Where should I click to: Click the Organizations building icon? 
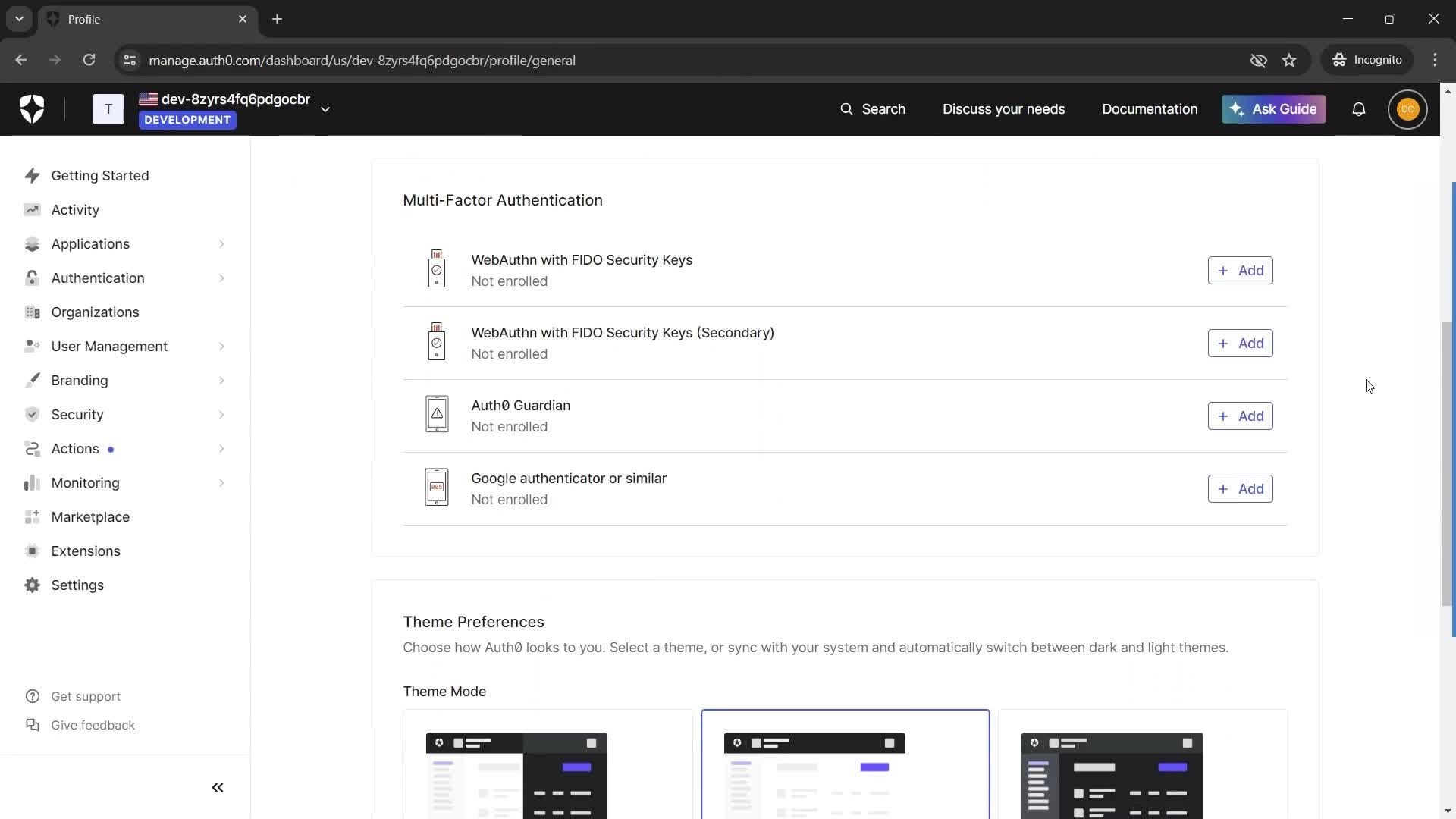32,312
